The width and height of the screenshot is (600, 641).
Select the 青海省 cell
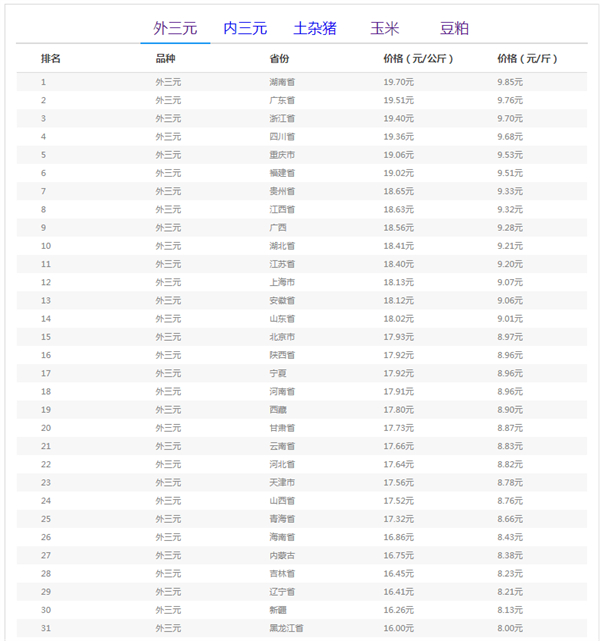(282, 519)
